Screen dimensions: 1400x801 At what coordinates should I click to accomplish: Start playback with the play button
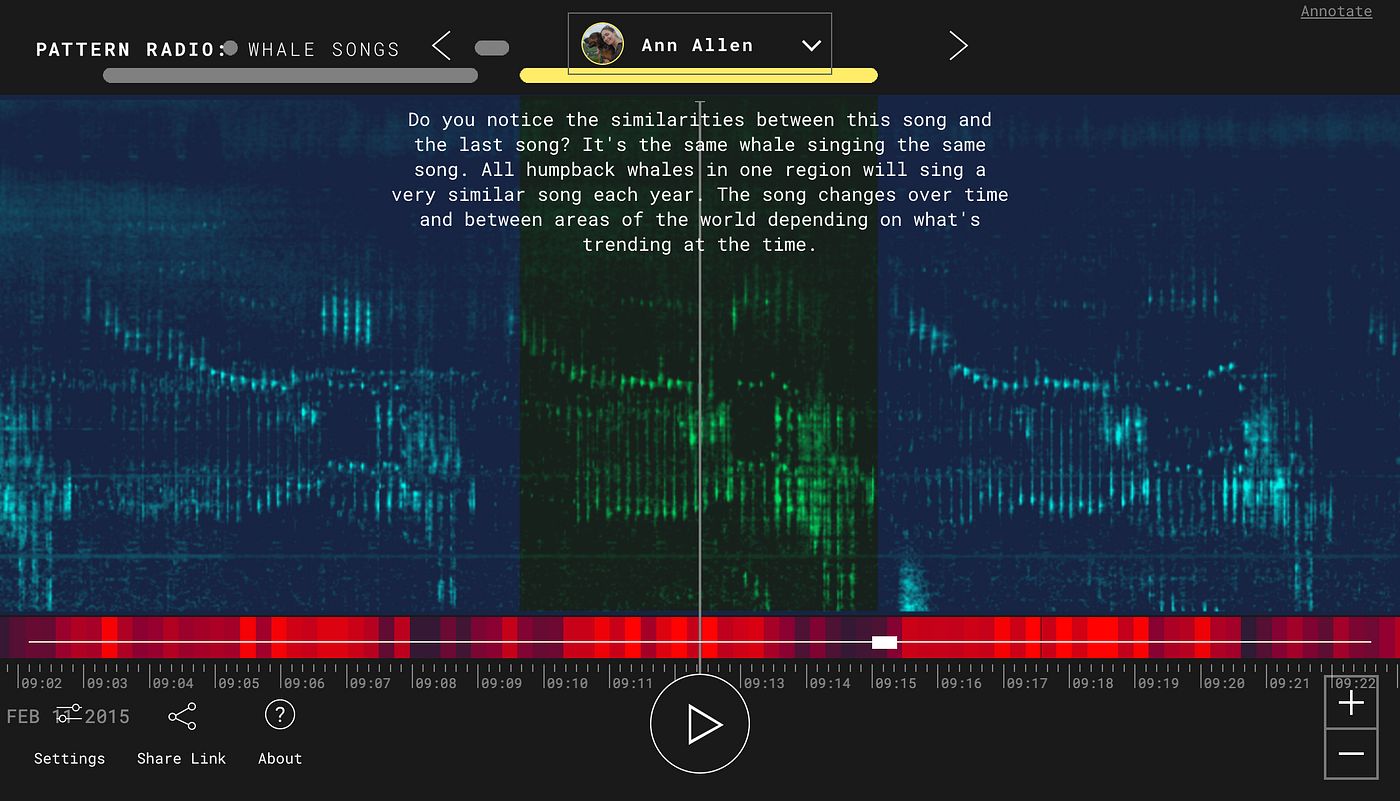700,724
